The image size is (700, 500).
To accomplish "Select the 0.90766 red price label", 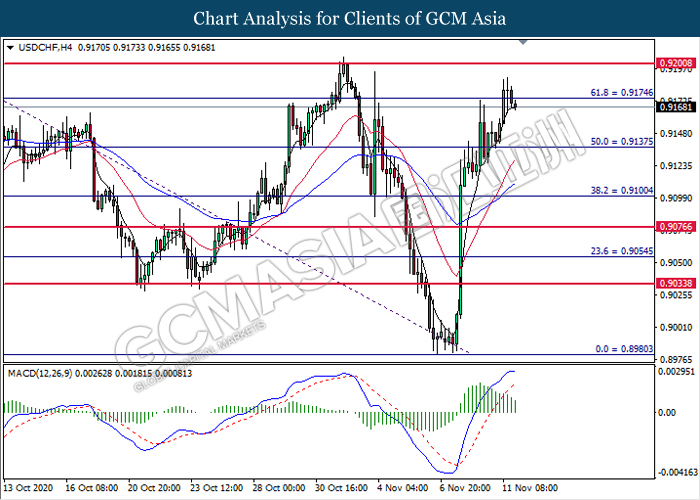I will pyautogui.click(x=676, y=227).
